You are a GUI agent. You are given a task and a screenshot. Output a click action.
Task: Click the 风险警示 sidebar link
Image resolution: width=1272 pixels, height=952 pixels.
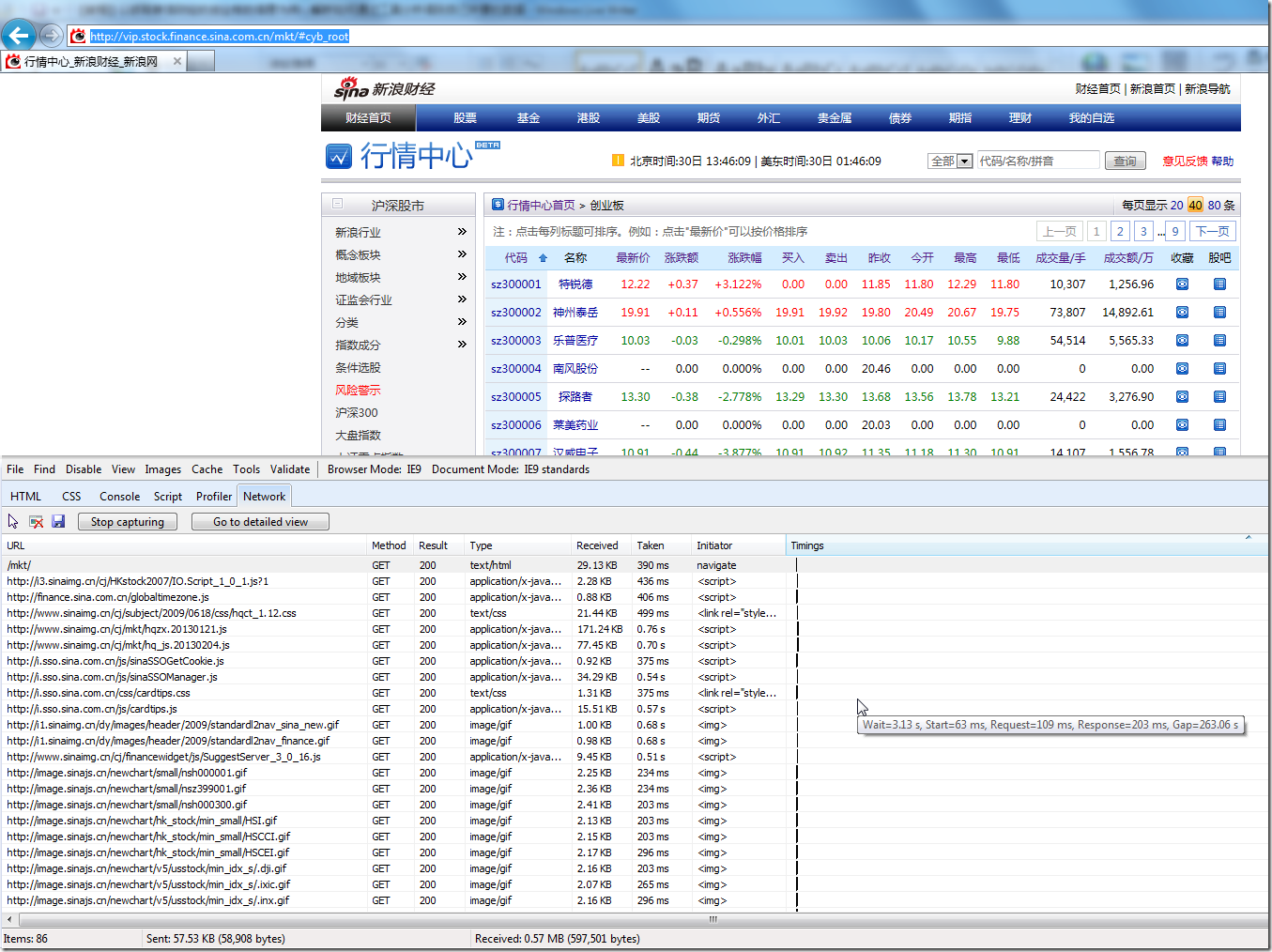358,390
